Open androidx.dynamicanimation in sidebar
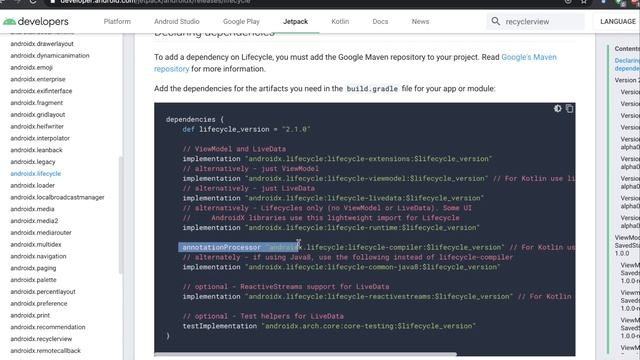 (x=50, y=56)
